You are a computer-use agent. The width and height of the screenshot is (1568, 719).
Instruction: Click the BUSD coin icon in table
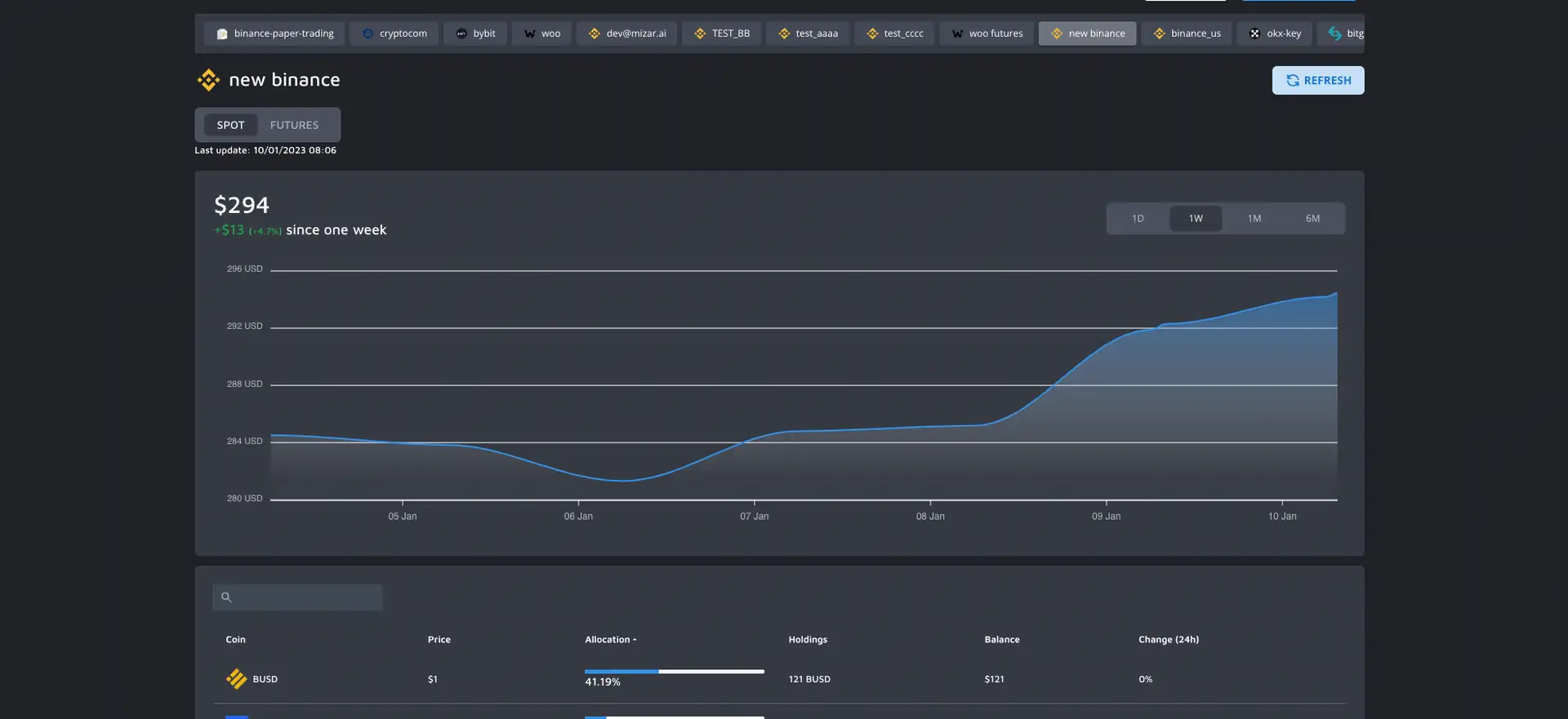click(236, 679)
